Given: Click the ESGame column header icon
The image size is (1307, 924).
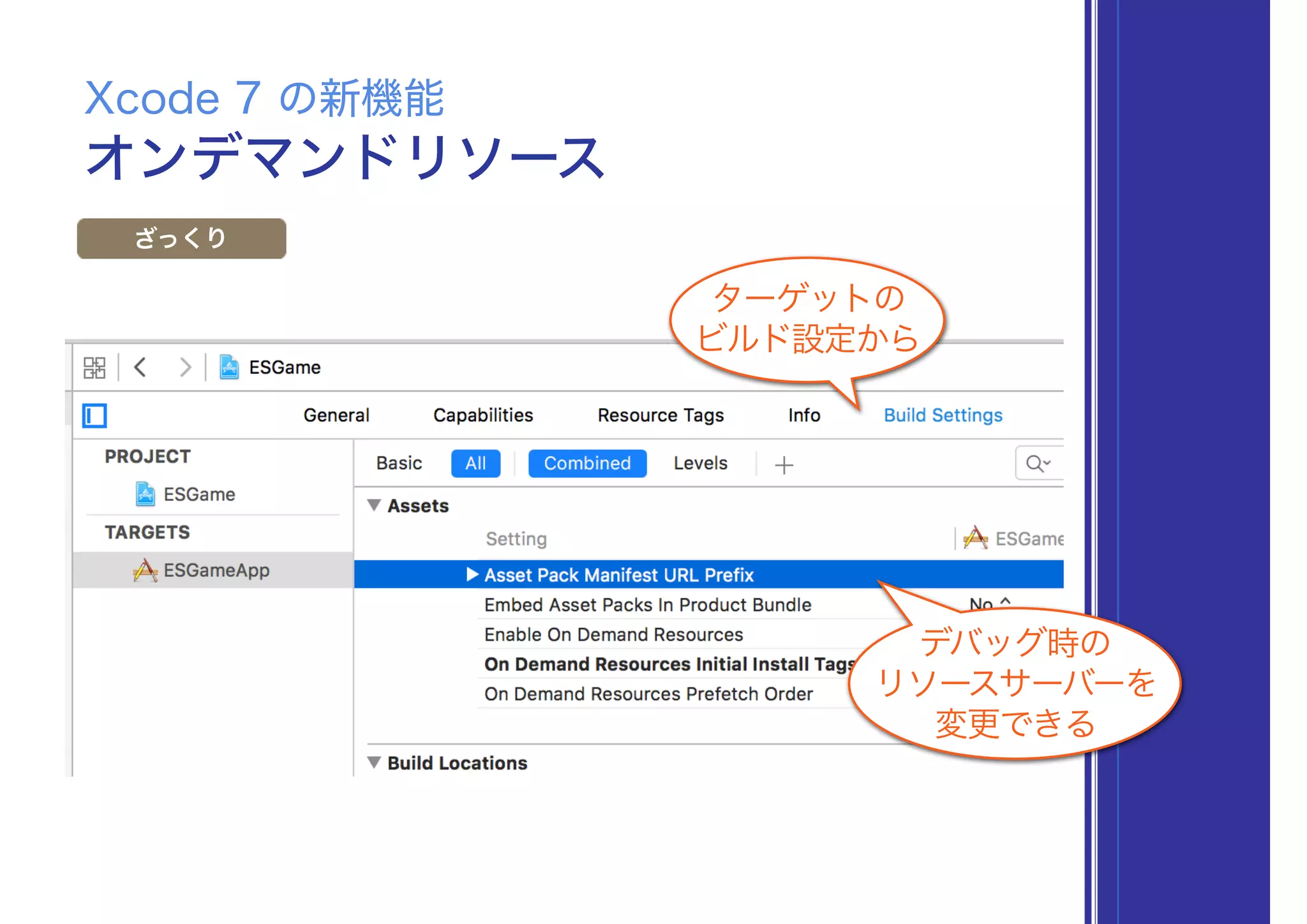Looking at the screenshot, I should click(976, 538).
